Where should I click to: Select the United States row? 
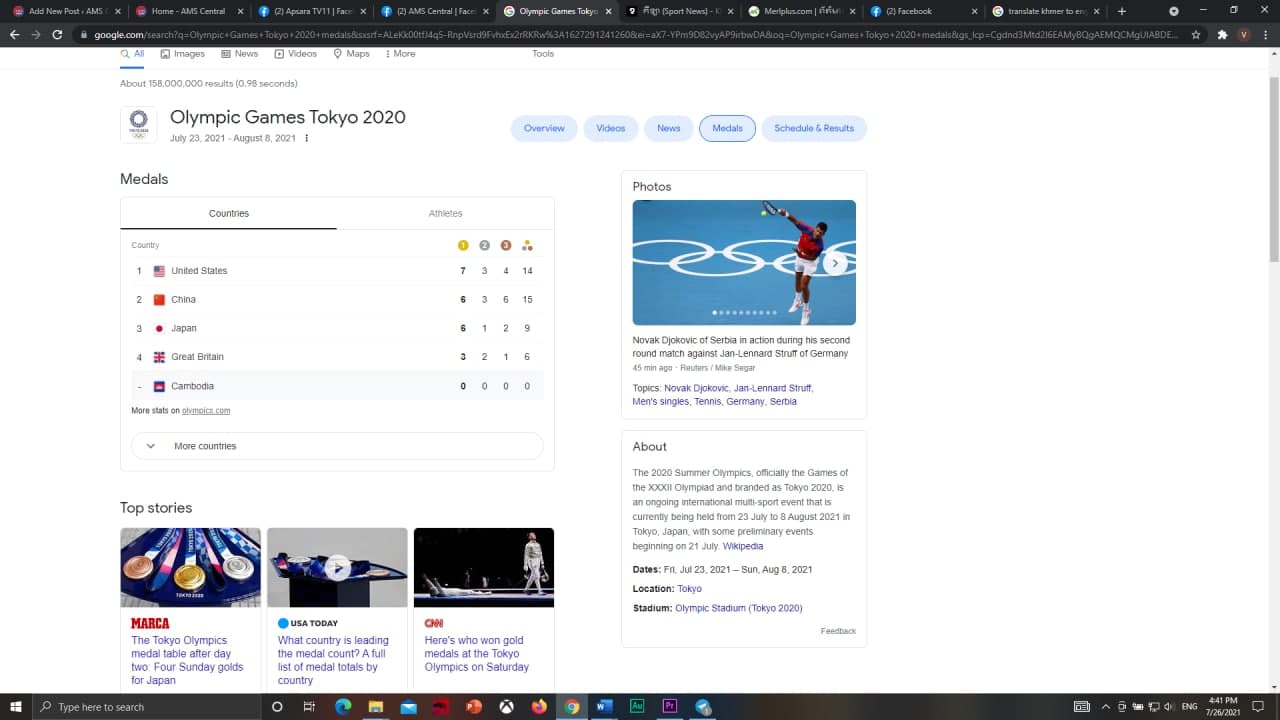pyautogui.click(x=337, y=271)
